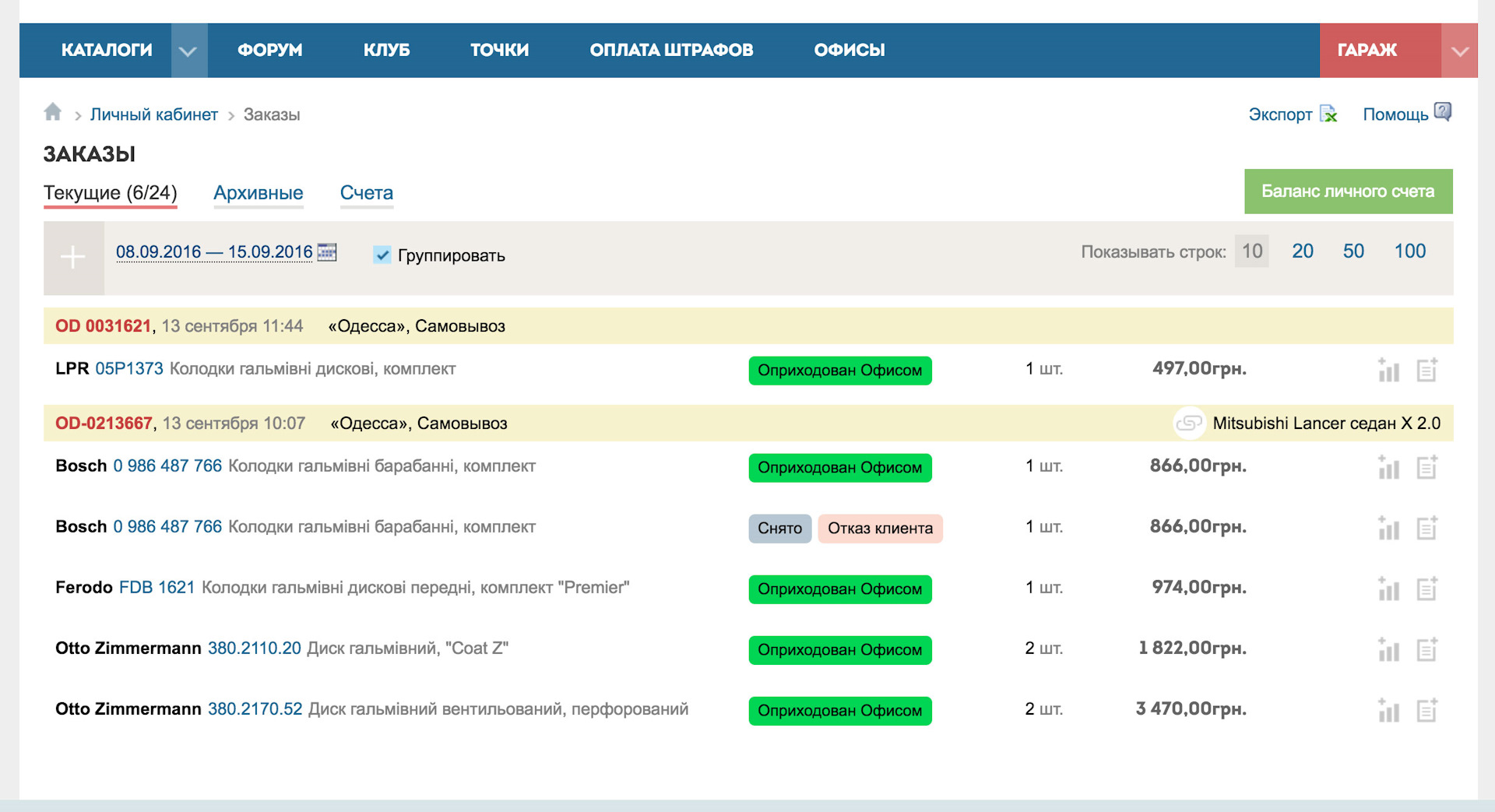The image size is (1495, 812).
Task: Click Mitsubishi Lancer седан X 2.0 label
Action: (x=1327, y=424)
